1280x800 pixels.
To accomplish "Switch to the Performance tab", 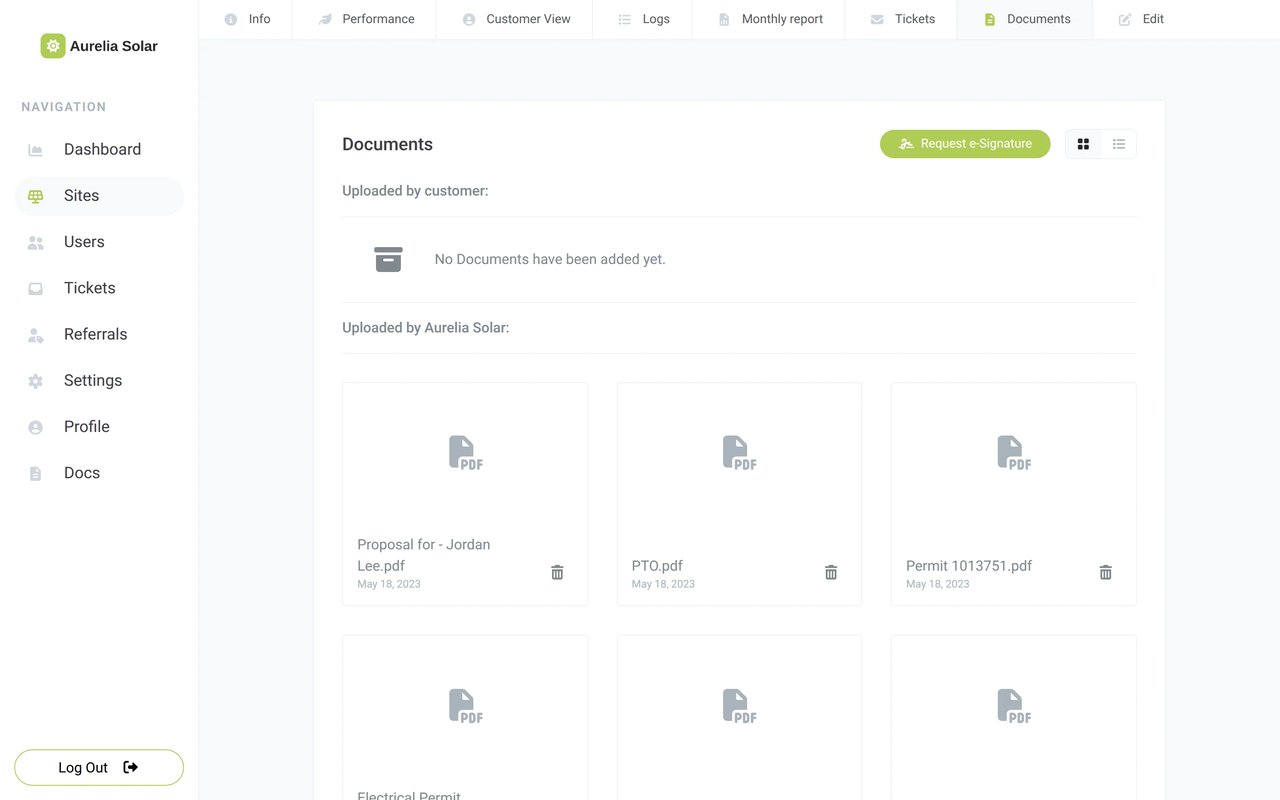I will tap(365, 19).
